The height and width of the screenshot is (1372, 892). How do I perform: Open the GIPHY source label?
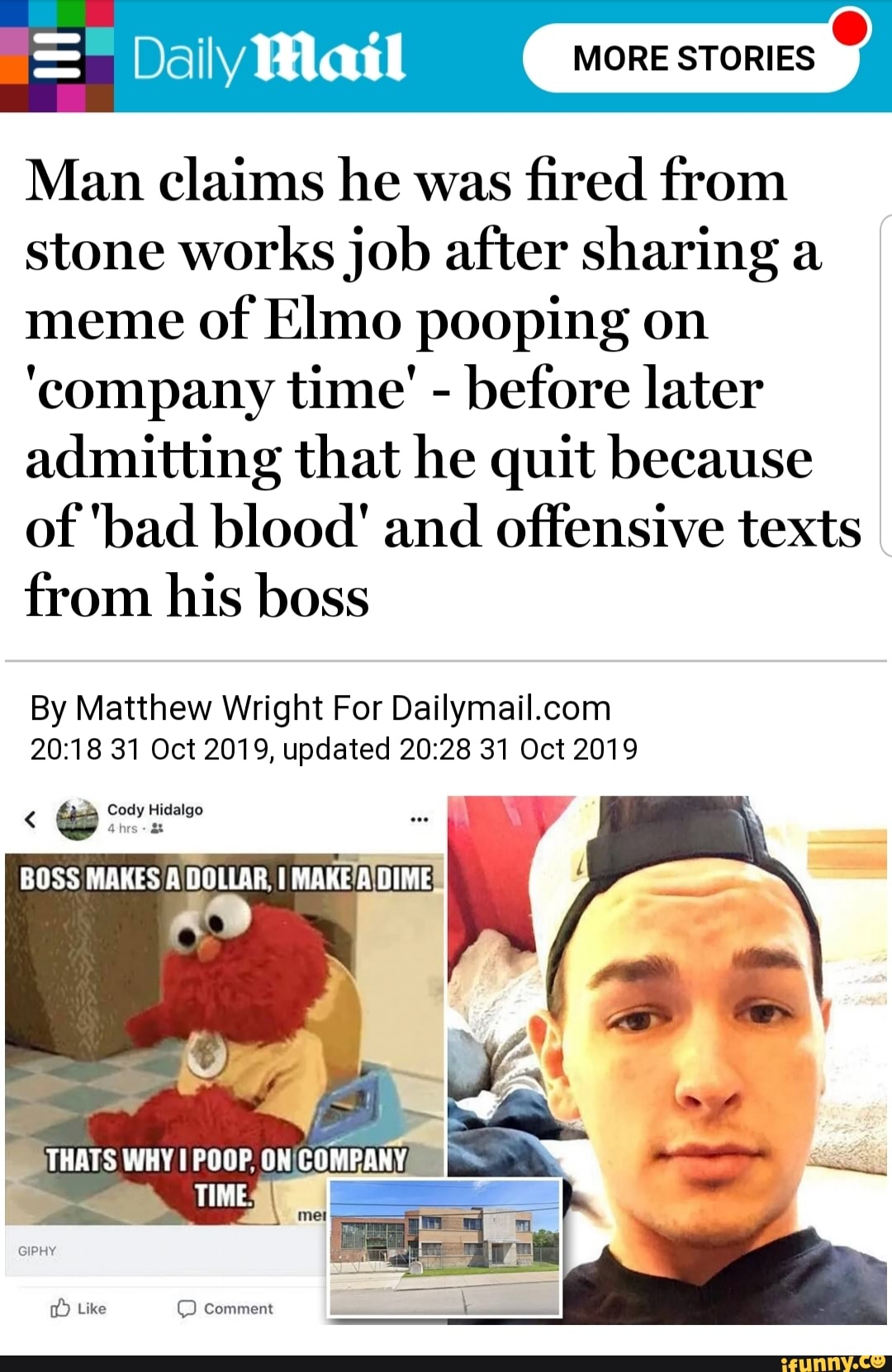click(x=37, y=1251)
